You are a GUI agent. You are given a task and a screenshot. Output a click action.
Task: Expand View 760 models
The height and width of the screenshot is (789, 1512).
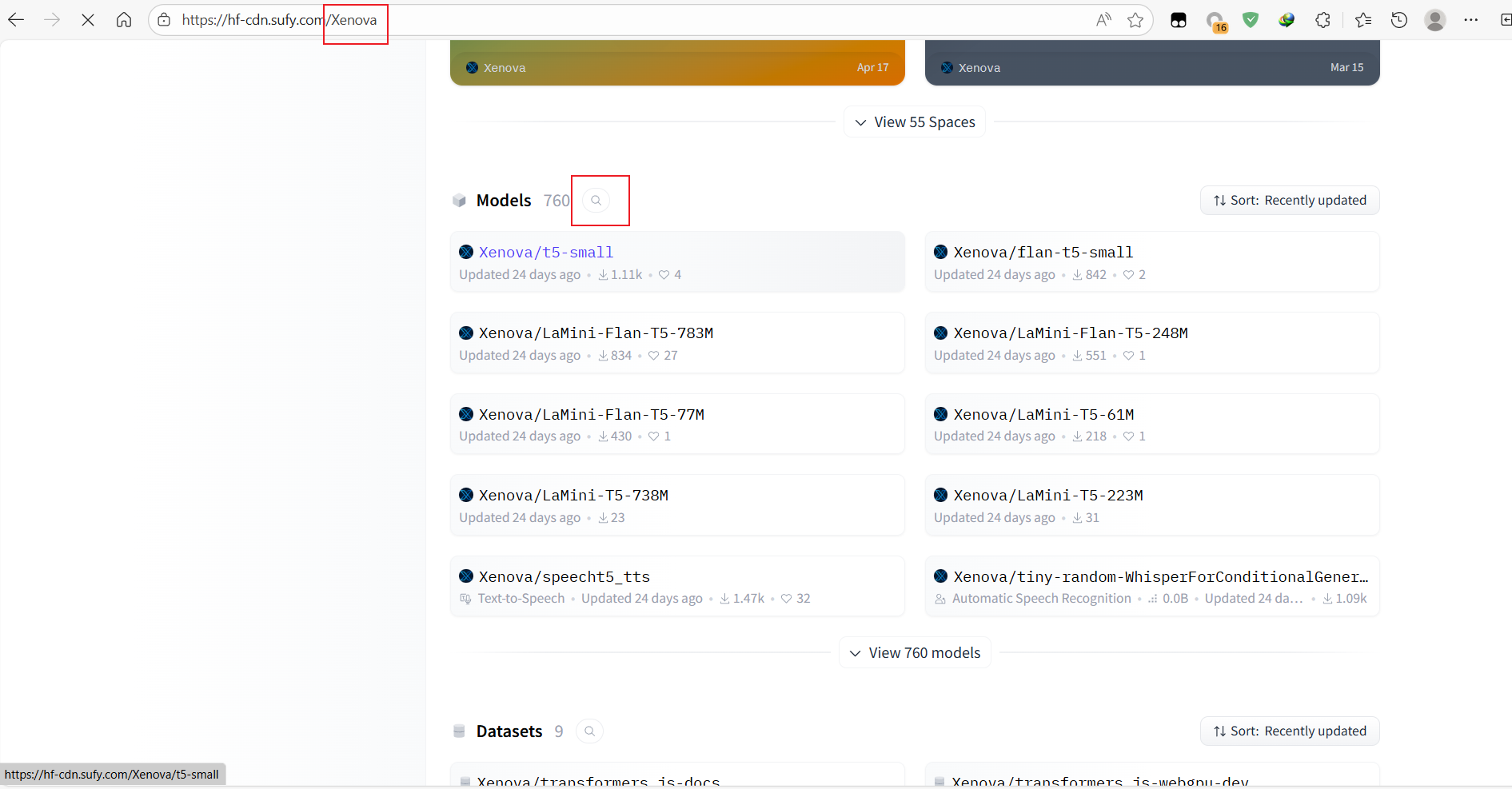pos(915,653)
